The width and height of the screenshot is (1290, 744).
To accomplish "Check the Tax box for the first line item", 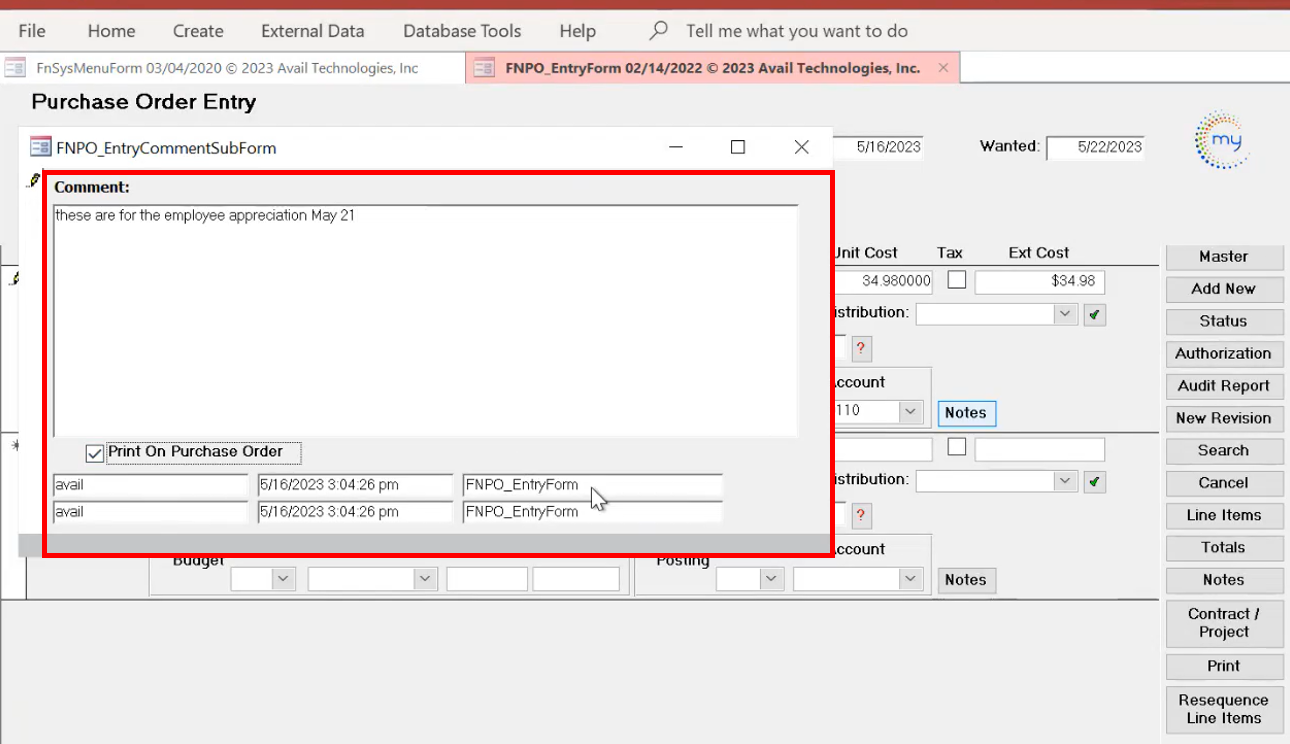I will pos(957,280).
